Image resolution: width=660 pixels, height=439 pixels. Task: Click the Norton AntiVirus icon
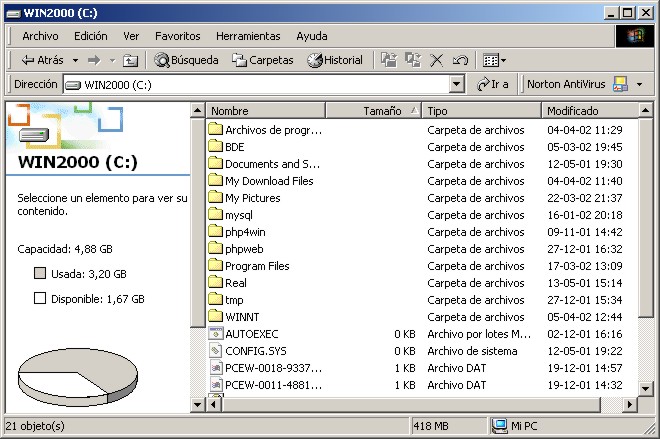[621, 84]
